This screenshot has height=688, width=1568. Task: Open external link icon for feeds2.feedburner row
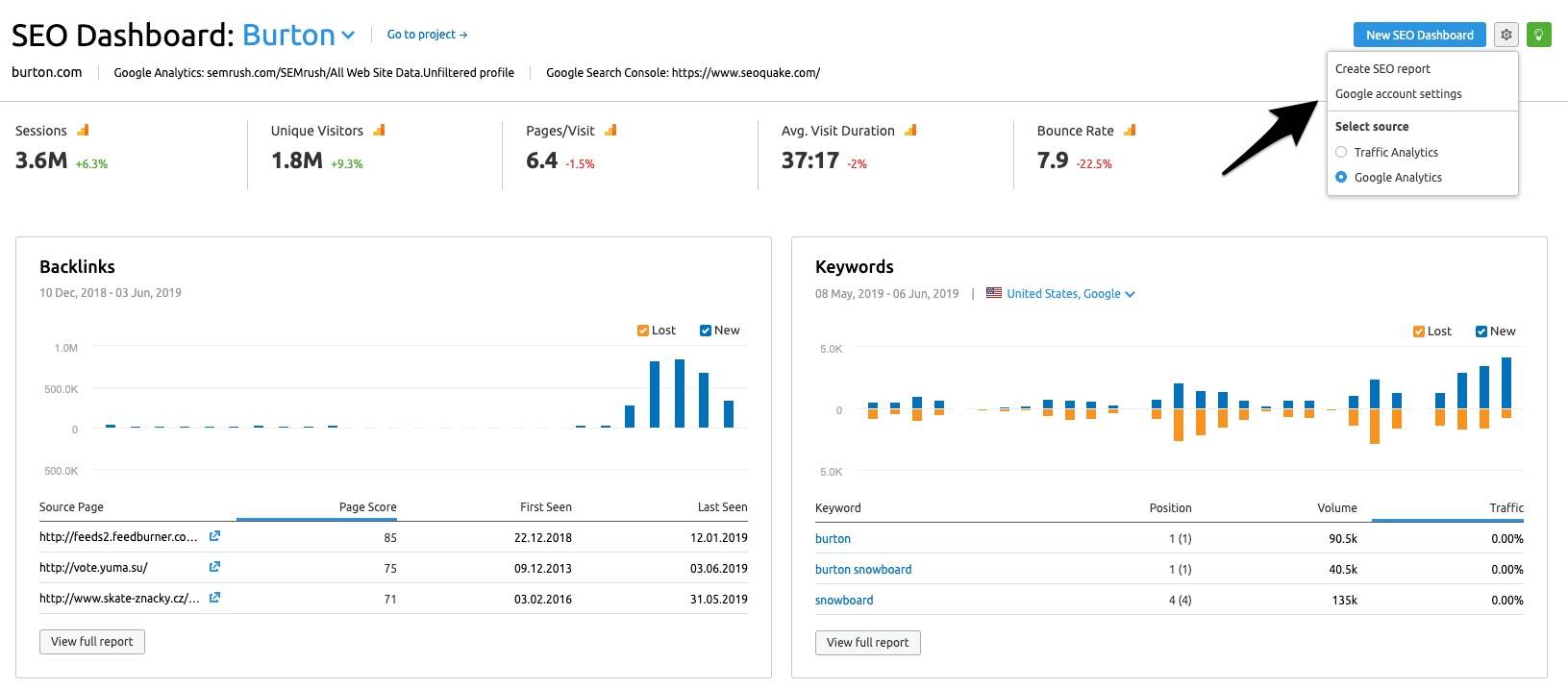(214, 536)
